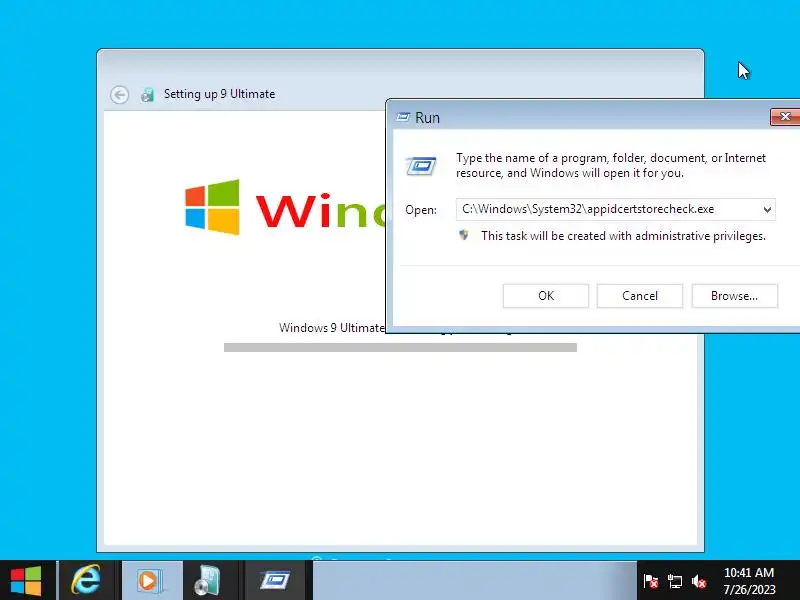
Task: Switch to the Run taskbar icon
Action: coord(276,581)
